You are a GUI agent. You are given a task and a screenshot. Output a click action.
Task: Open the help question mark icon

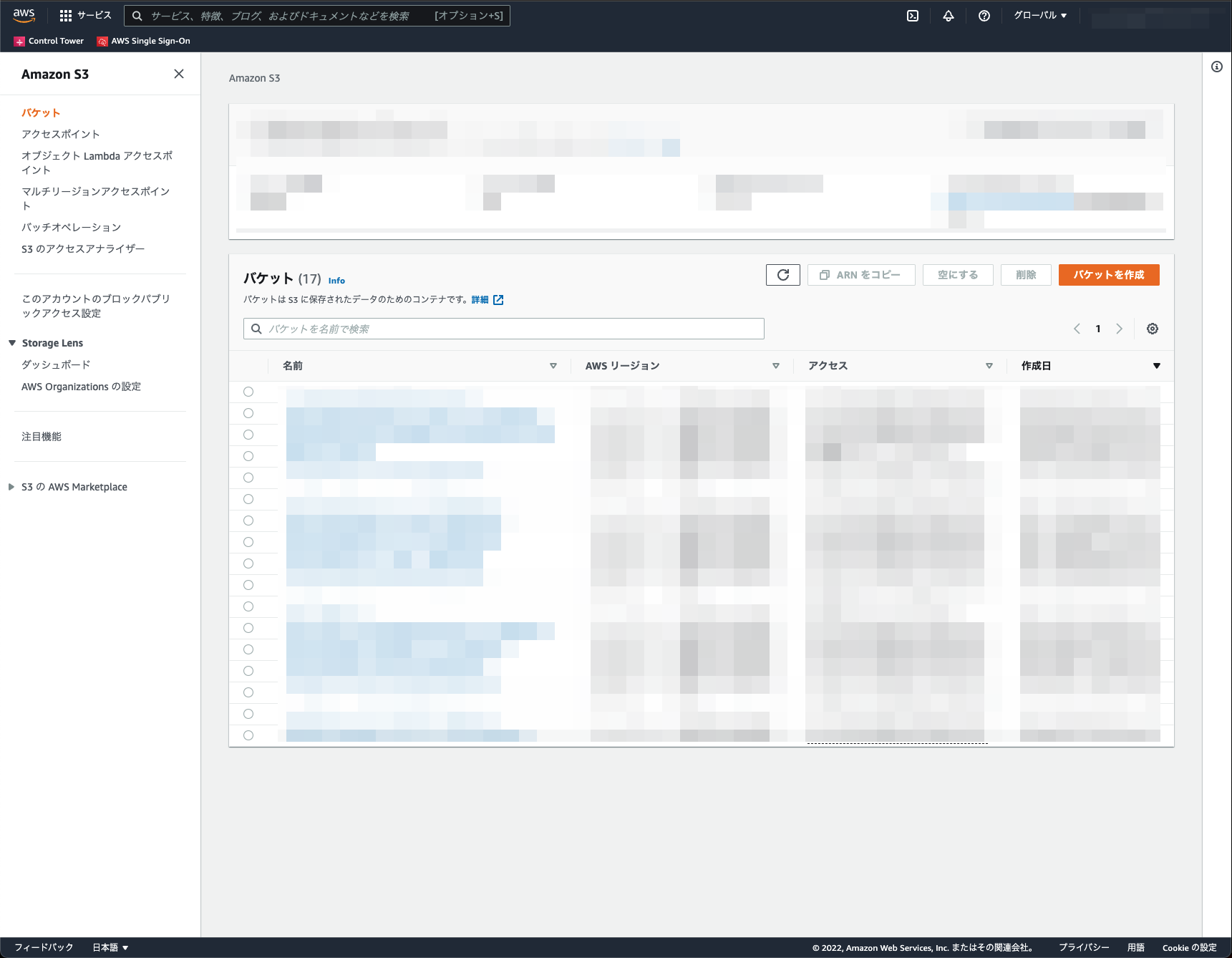[984, 16]
